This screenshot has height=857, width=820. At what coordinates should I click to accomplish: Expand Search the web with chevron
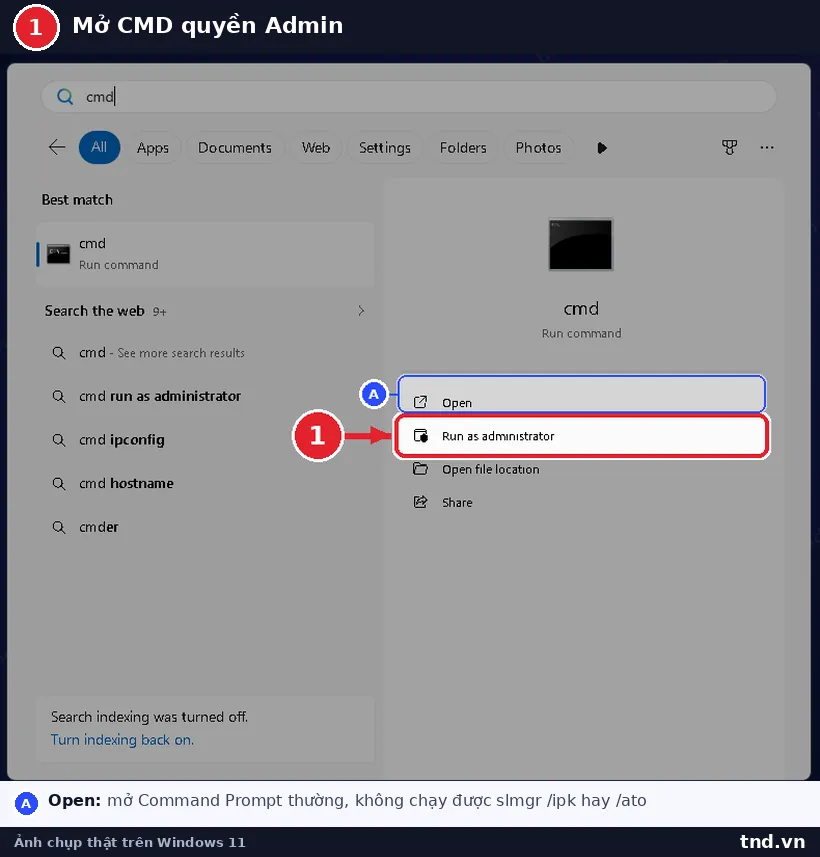point(361,310)
